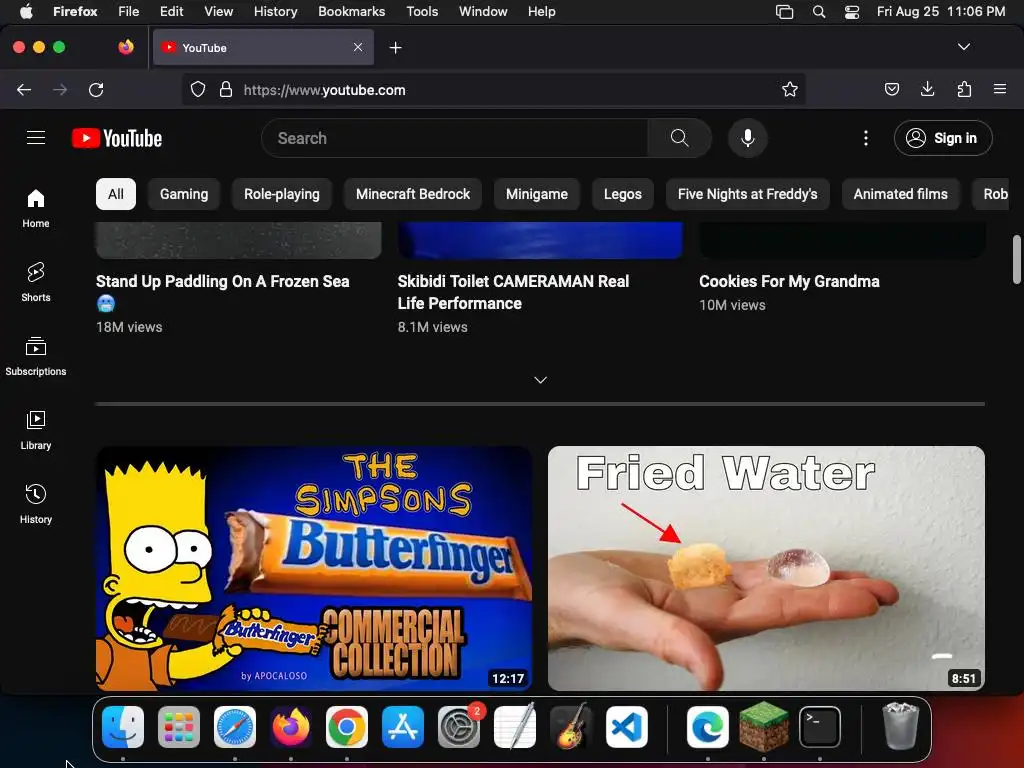Image resolution: width=1024 pixels, height=768 pixels.
Task: Click the search magnifier button
Action: [679, 138]
